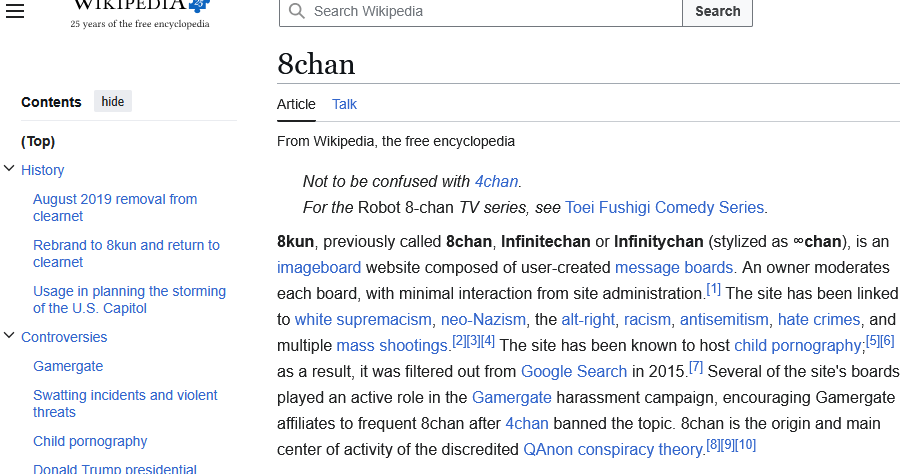Click the QAnon conspiracy theory link

[x=613, y=449]
